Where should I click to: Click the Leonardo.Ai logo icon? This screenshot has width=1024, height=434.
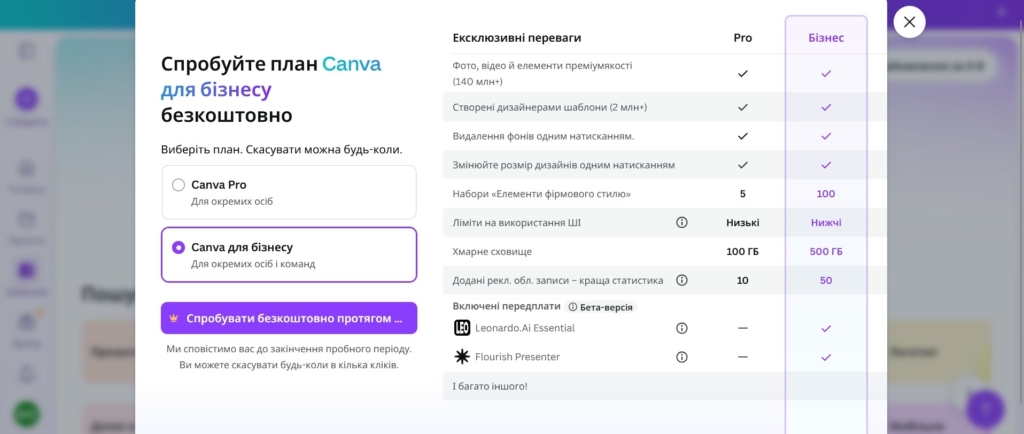462,328
